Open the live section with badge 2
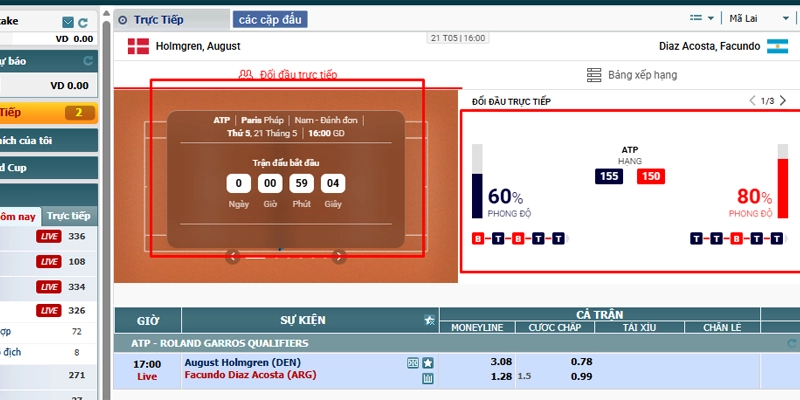The width and height of the screenshot is (800, 400). (48, 113)
